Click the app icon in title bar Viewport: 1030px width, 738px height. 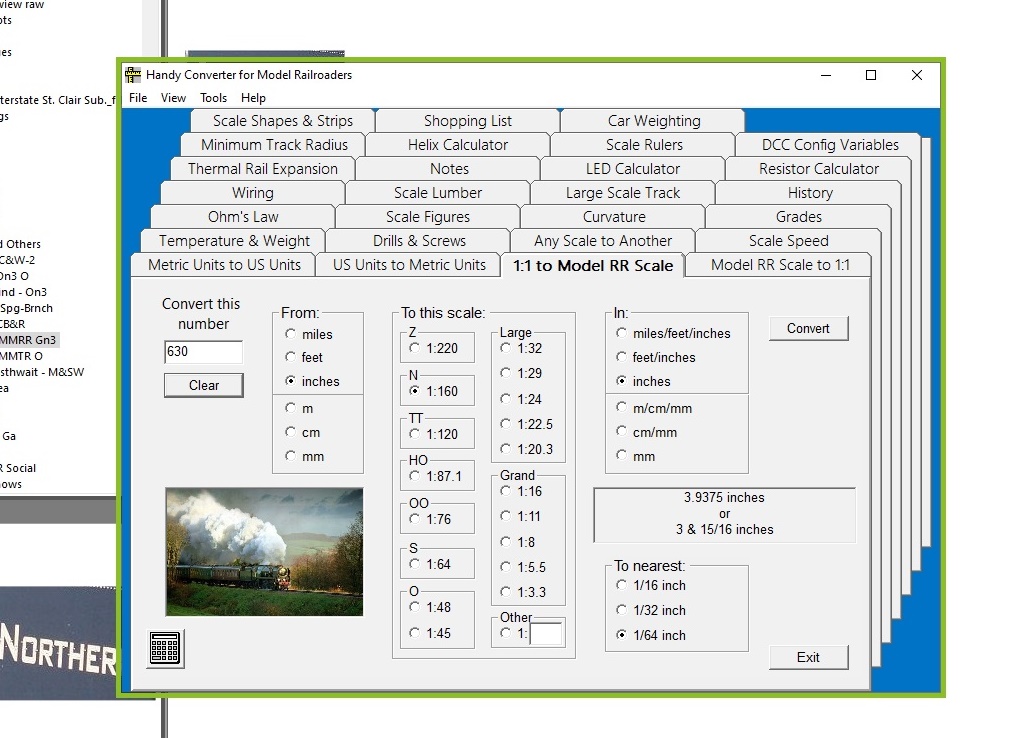point(133,75)
